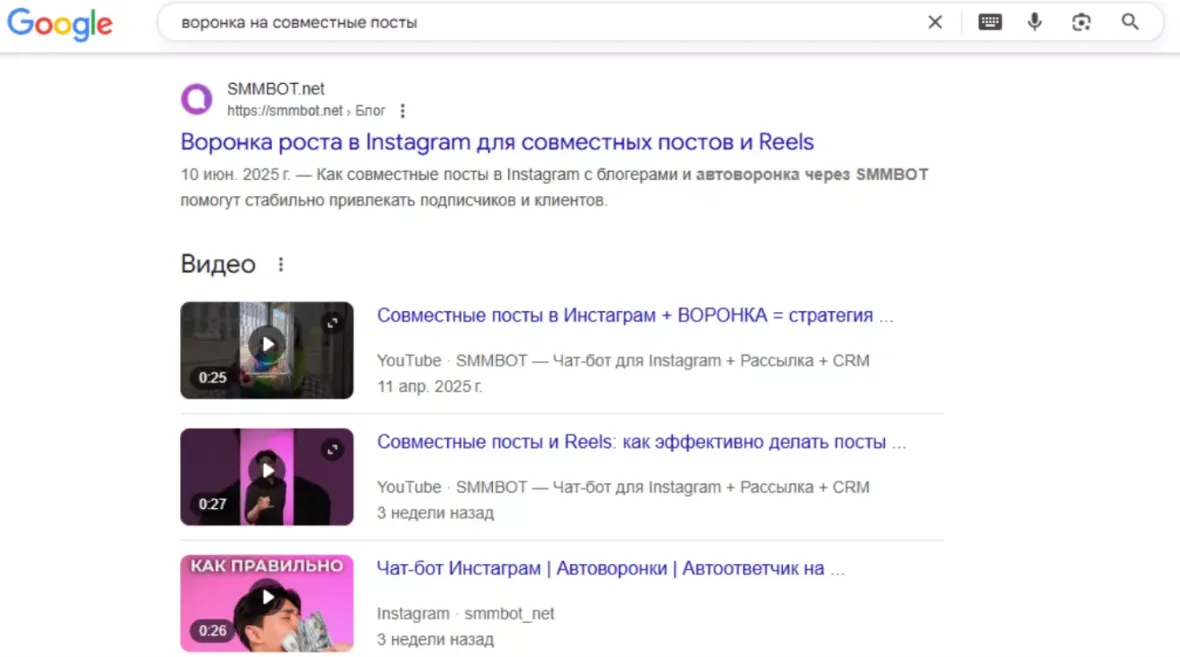Click the 0:27 duration badge
Image resolution: width=1180 pixels, height=657 pixels.
point(212,503)
